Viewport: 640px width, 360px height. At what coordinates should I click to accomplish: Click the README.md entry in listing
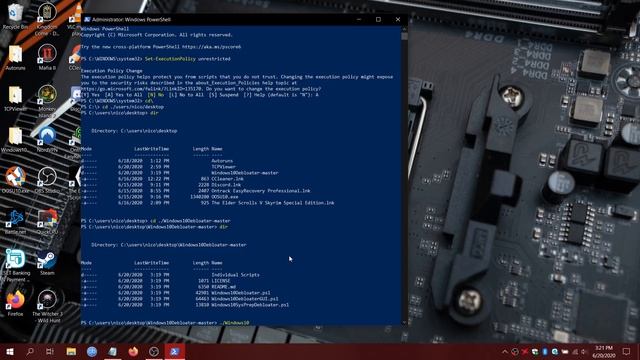tap(223, 287)
